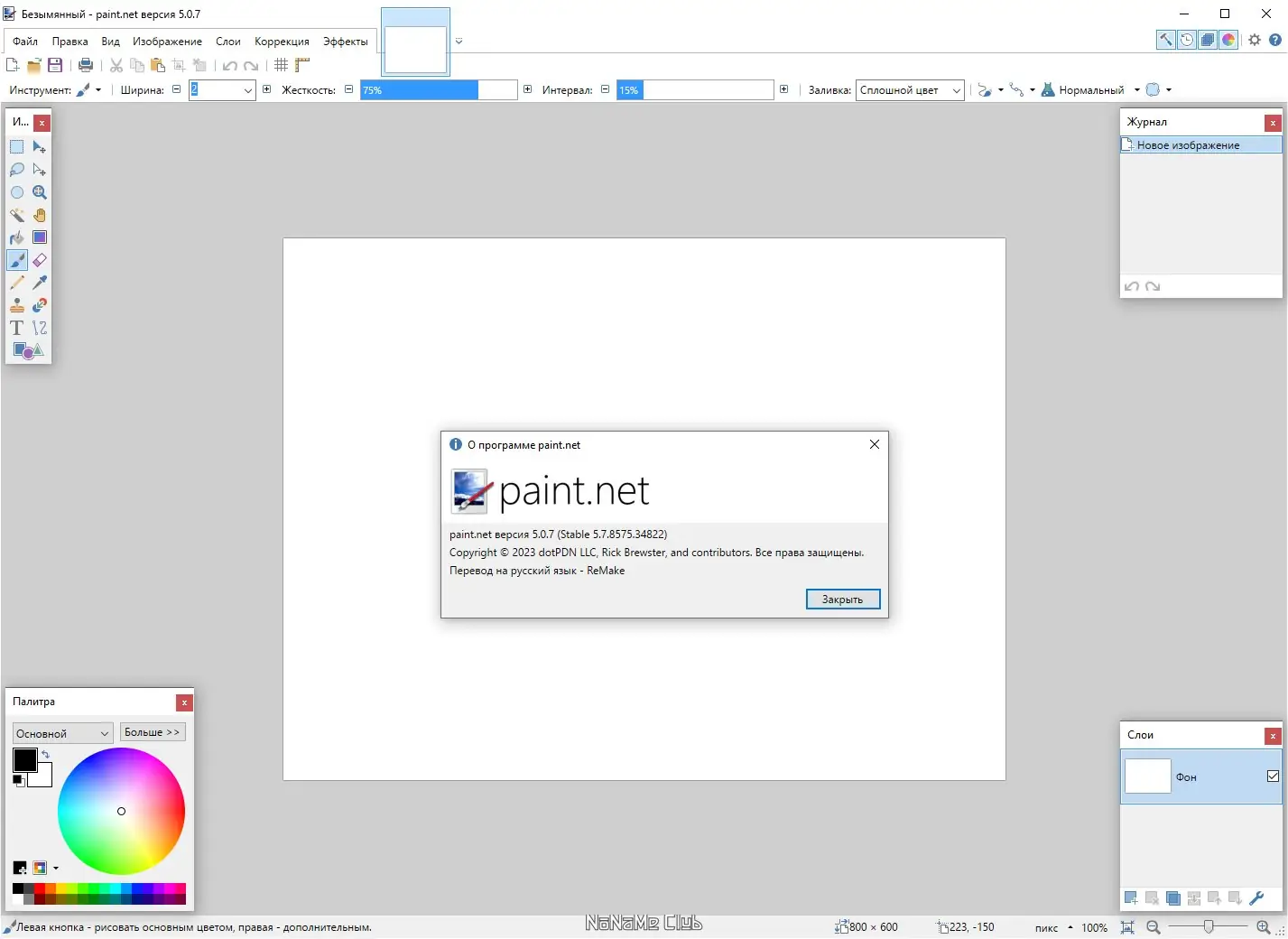Image resolution: width=1288 pixels, height=939 pixels.
Task: Open the Эффекты menu
Action: click(346, 42)
